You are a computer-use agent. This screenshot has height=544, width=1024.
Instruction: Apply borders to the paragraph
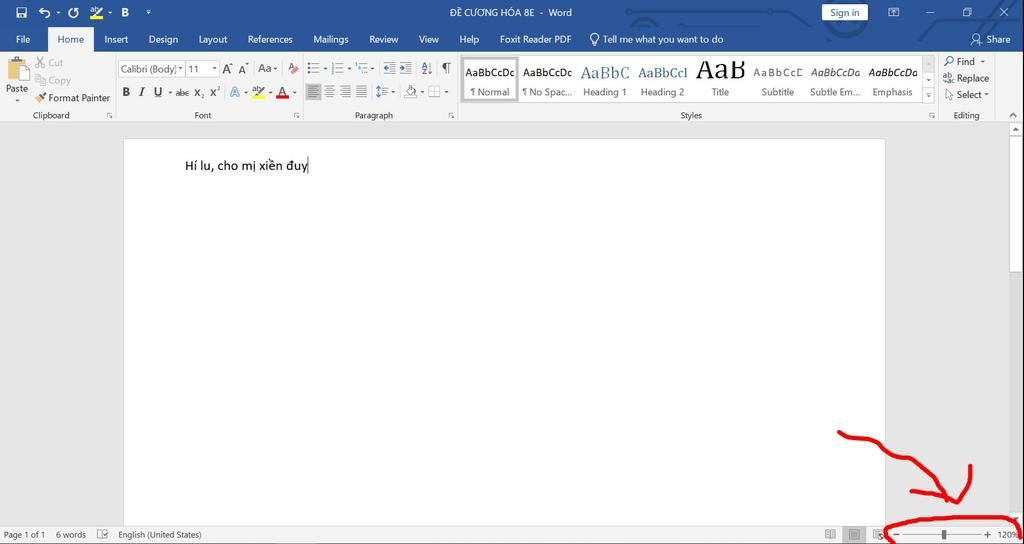434,92
